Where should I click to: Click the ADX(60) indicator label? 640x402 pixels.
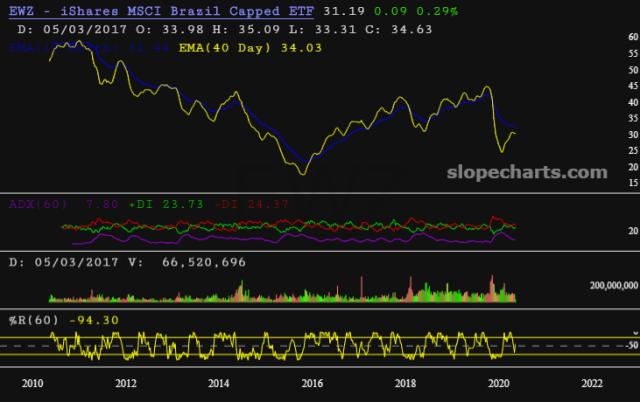(38, 203)
